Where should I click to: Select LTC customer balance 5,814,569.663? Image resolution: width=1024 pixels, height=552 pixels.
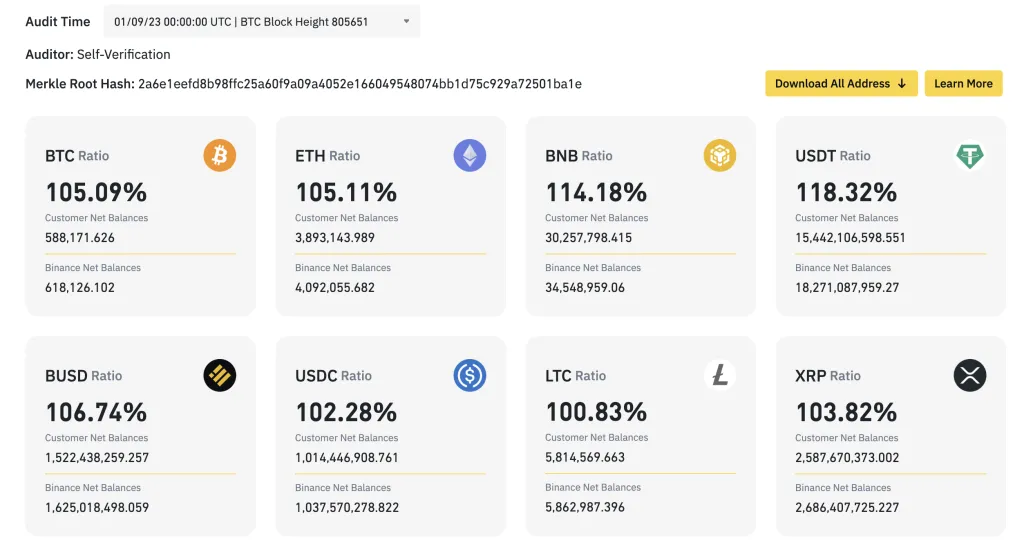click(x=585, y=457)
